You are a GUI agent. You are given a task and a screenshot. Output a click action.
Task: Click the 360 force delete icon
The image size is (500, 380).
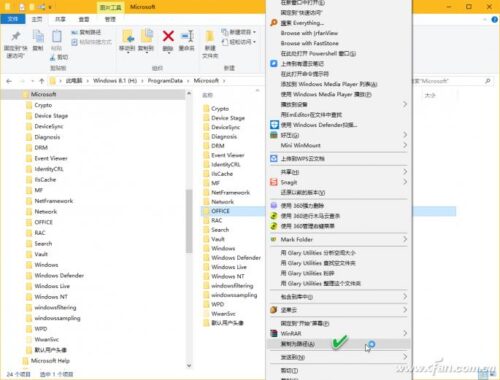tap(274, 206)
